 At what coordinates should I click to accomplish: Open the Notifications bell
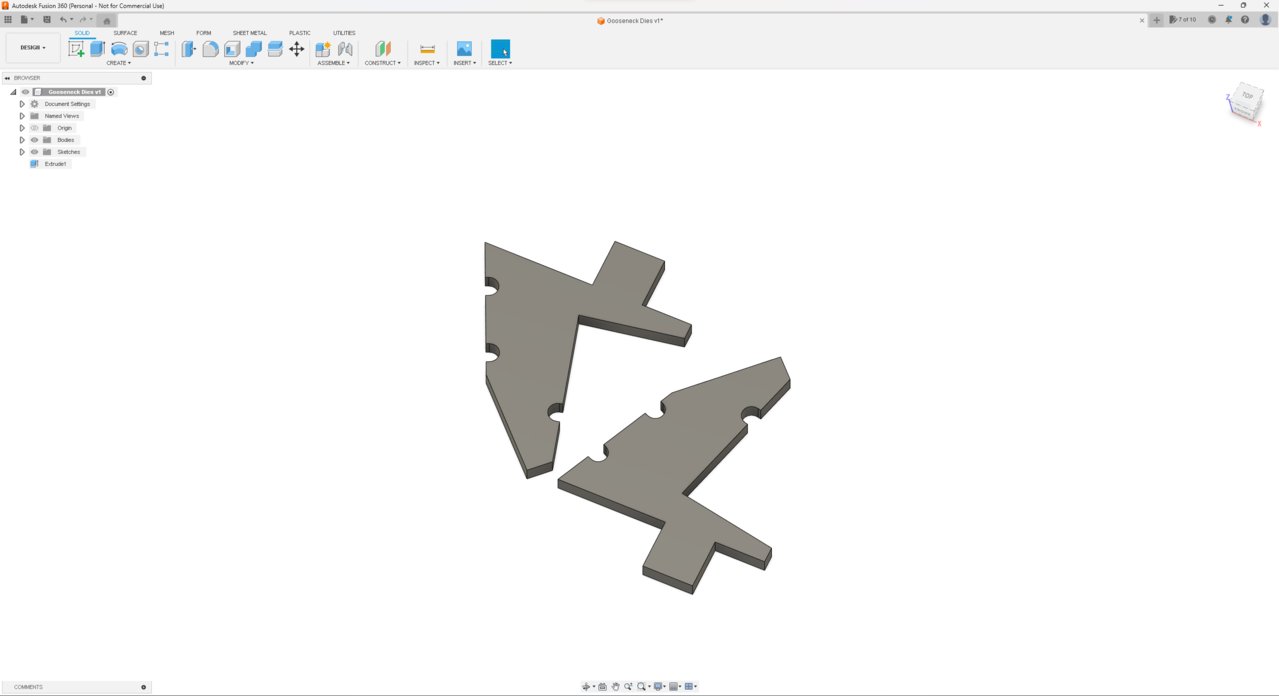[1228, 19]
